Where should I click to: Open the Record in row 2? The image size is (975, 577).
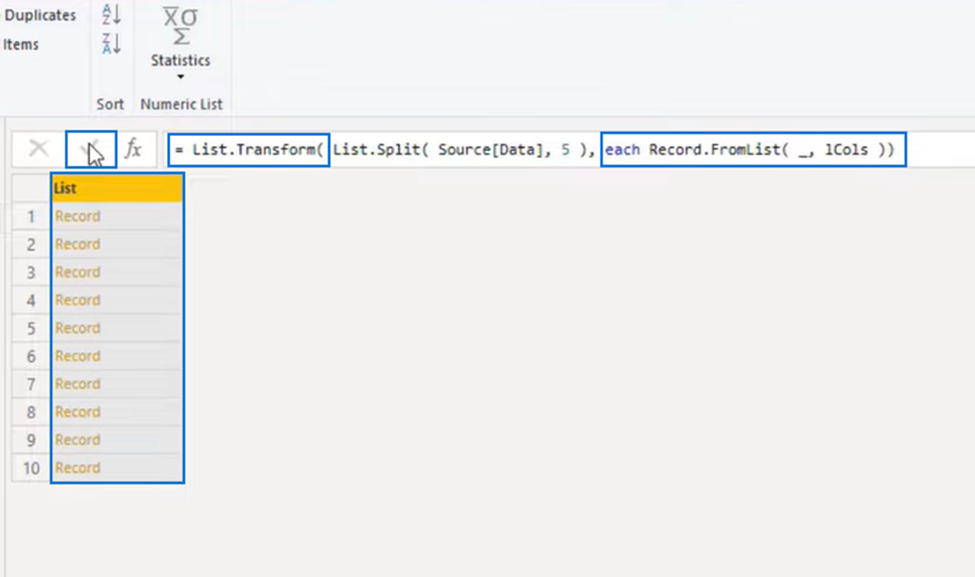tap(78, 244)
